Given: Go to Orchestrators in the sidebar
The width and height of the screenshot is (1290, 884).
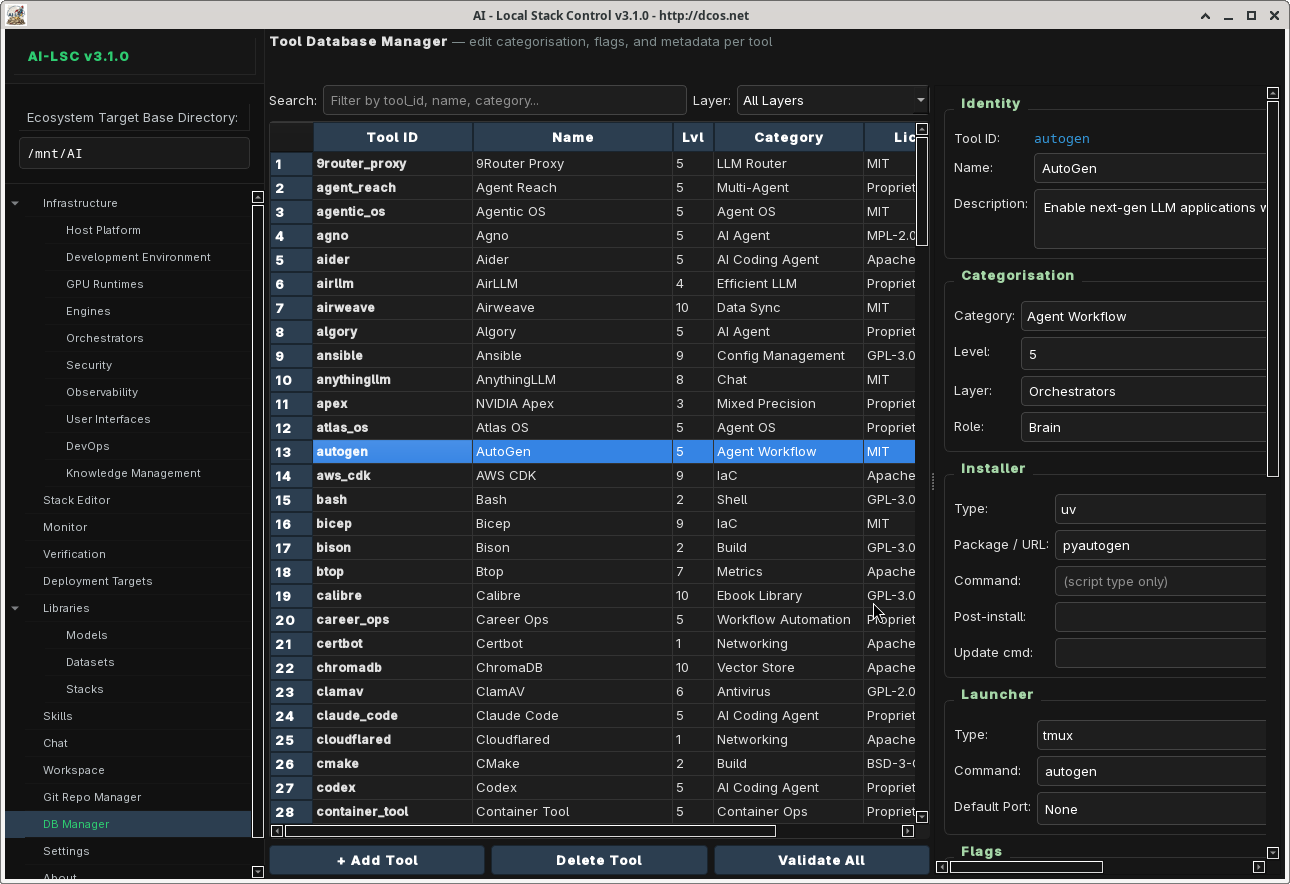Looking at the screenshot, I should click(x=104, y=339).
